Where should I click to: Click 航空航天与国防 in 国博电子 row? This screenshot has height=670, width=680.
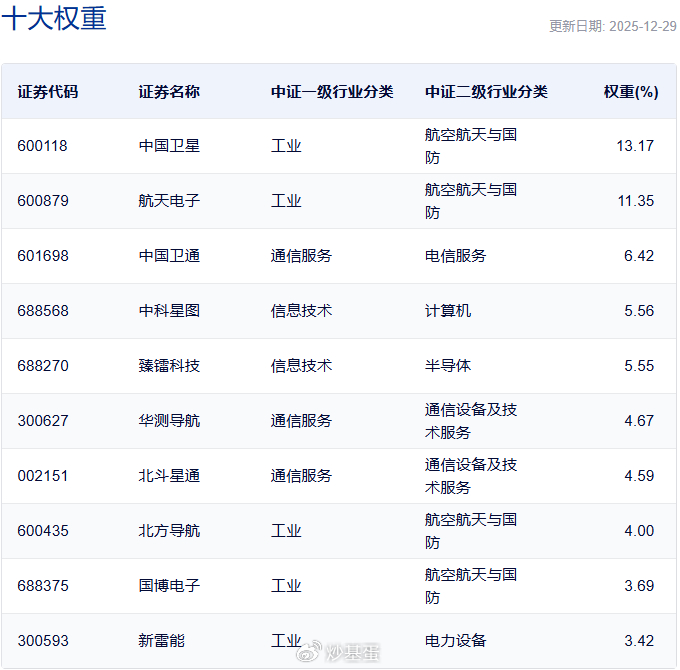click(471, 586)
